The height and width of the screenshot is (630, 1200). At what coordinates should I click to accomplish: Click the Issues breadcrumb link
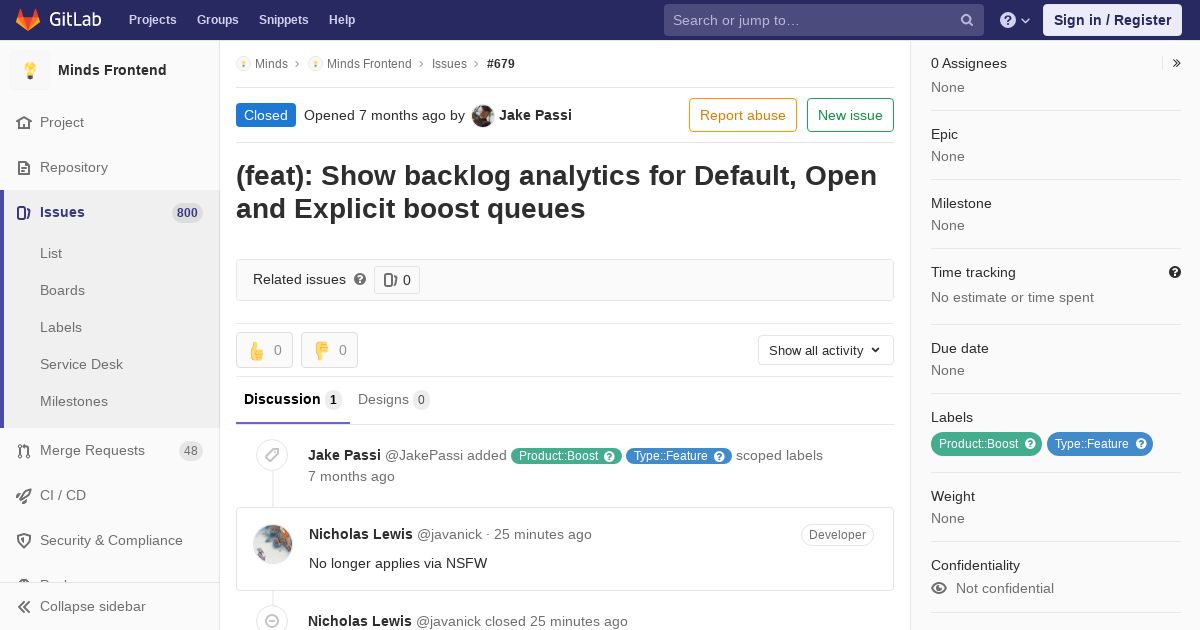(x=449, y=63)
